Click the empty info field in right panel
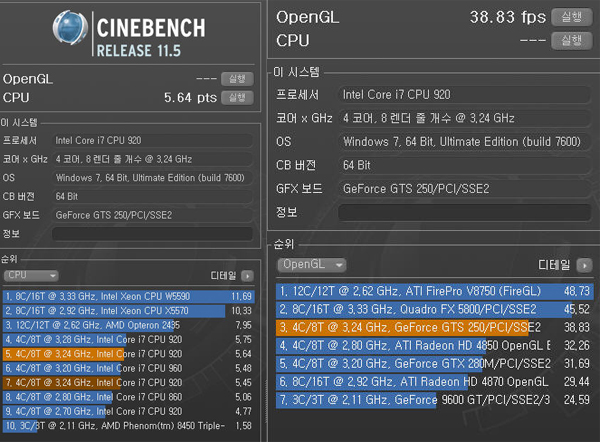Screen dimensions: 600x442 click(x=465, y=212)
